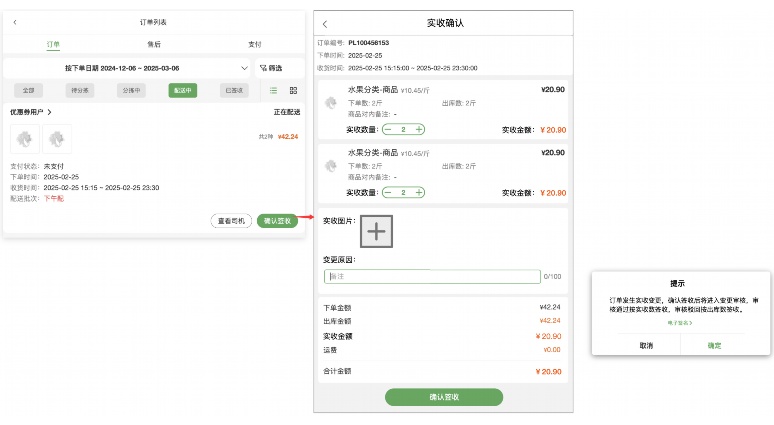Click the first product's quantity value field
The image size is (774, 425).
pos(403,129)
